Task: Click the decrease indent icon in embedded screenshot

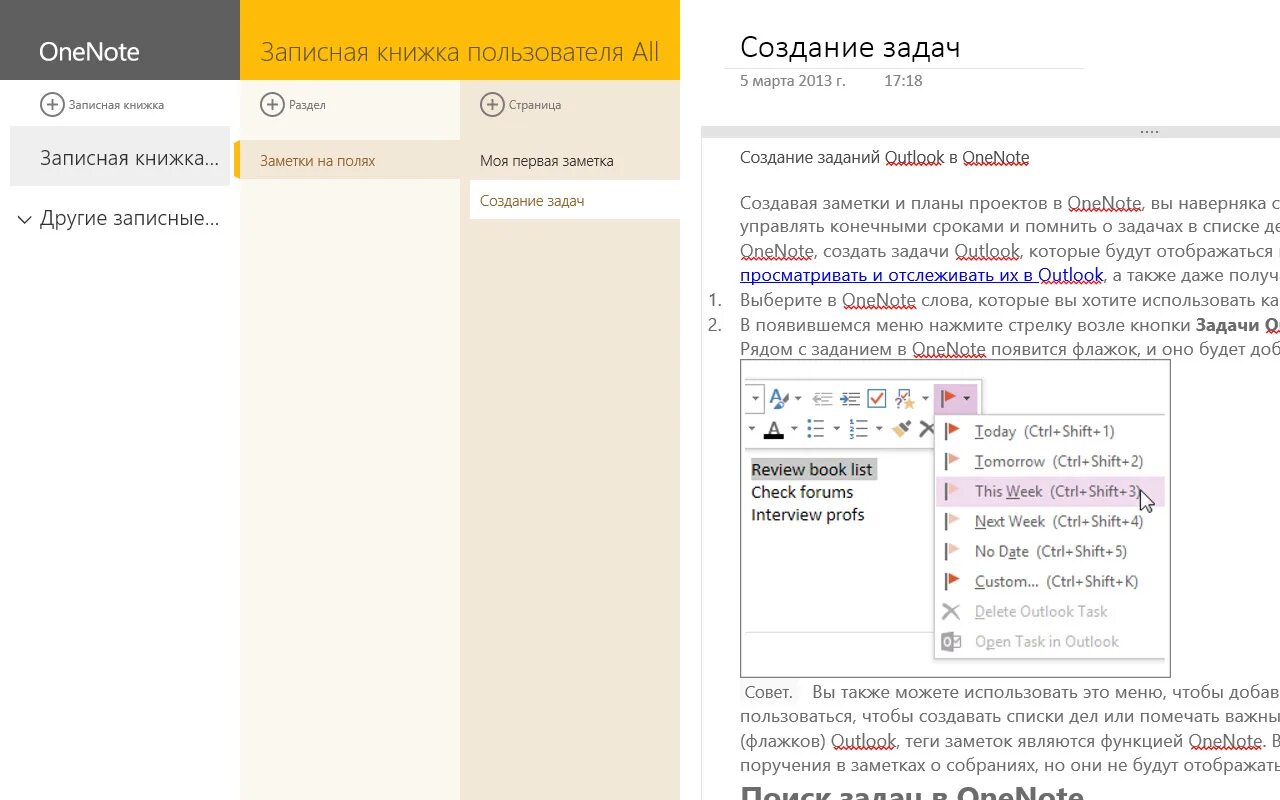Action: pos(822,399)
